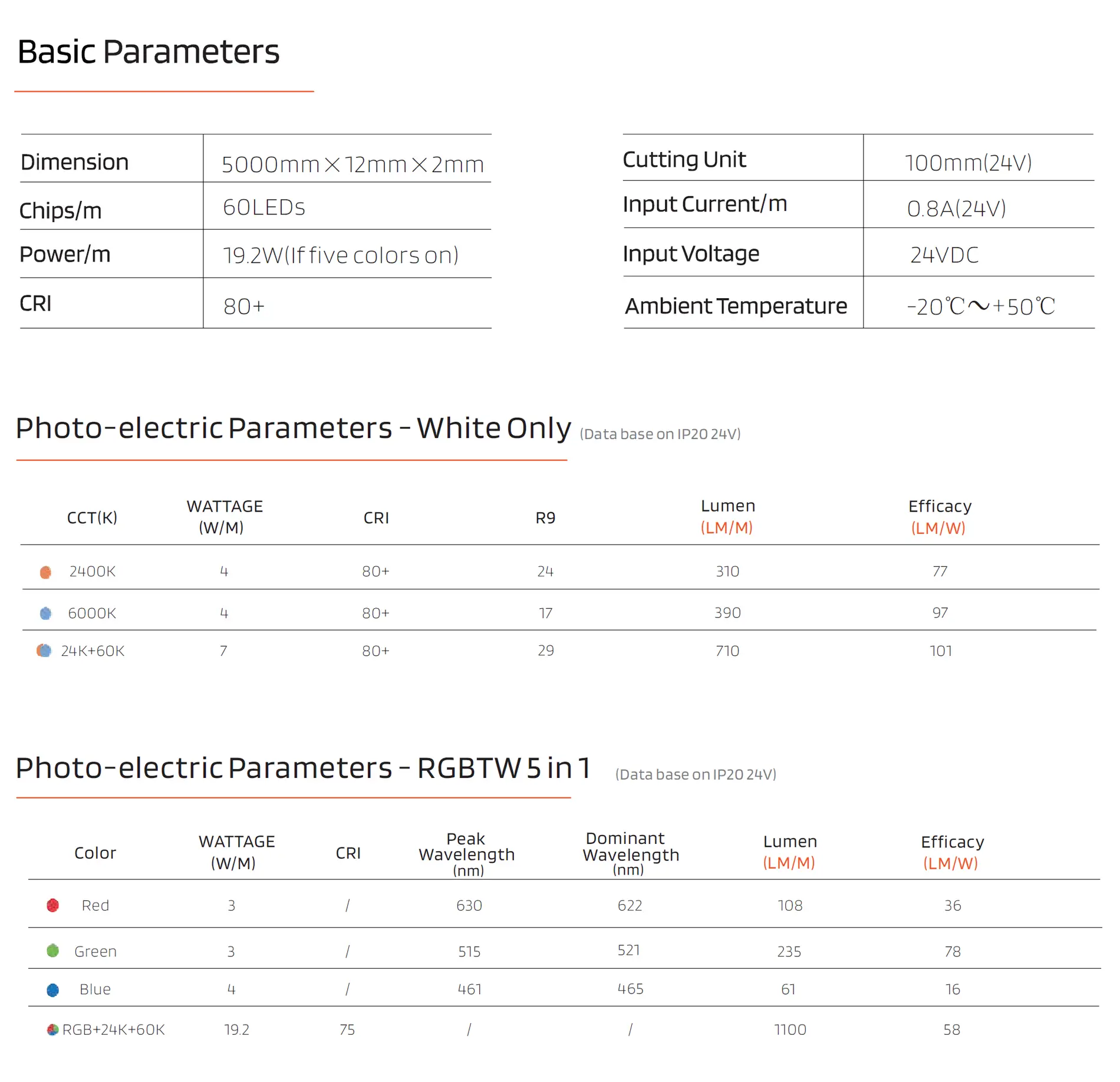Screen dimensions: 1120x1082
Task: Select the White Only section heading
Action: click(x=293, y=428)
